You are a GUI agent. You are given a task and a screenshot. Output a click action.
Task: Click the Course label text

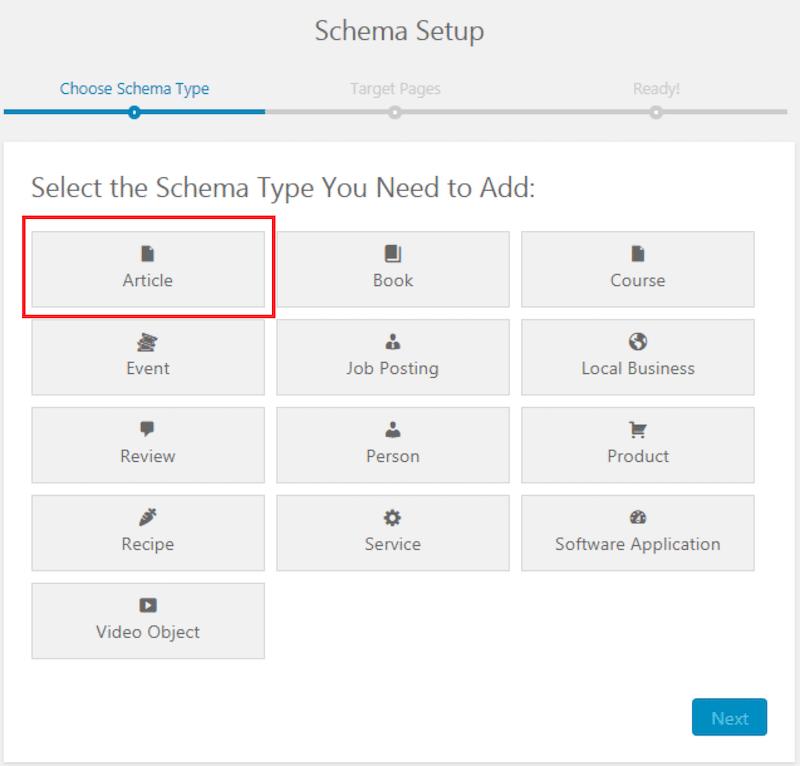(638, 280)
